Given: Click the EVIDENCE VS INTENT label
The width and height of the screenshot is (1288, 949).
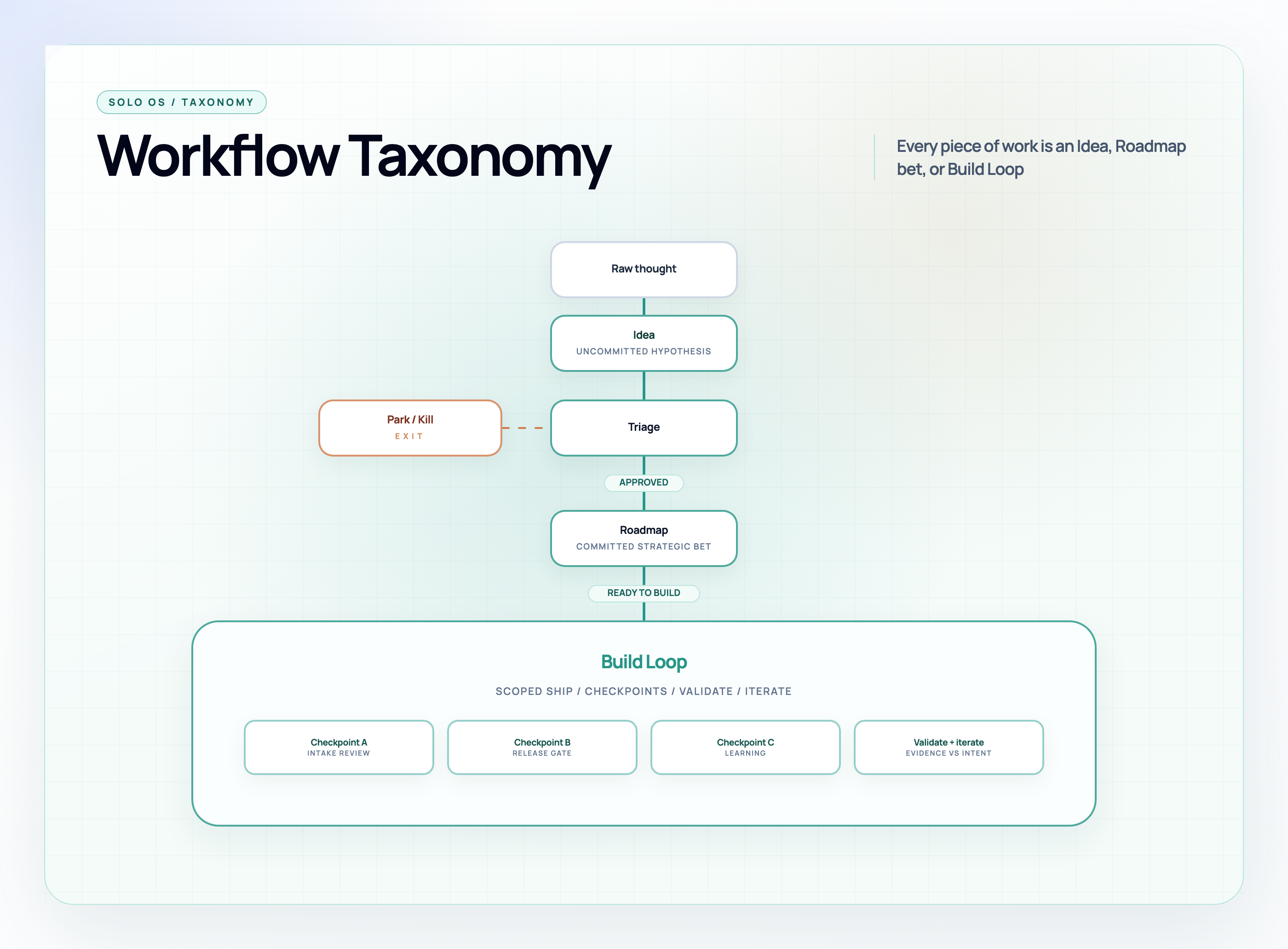Looking at the screenshot, I should [949, 754].
